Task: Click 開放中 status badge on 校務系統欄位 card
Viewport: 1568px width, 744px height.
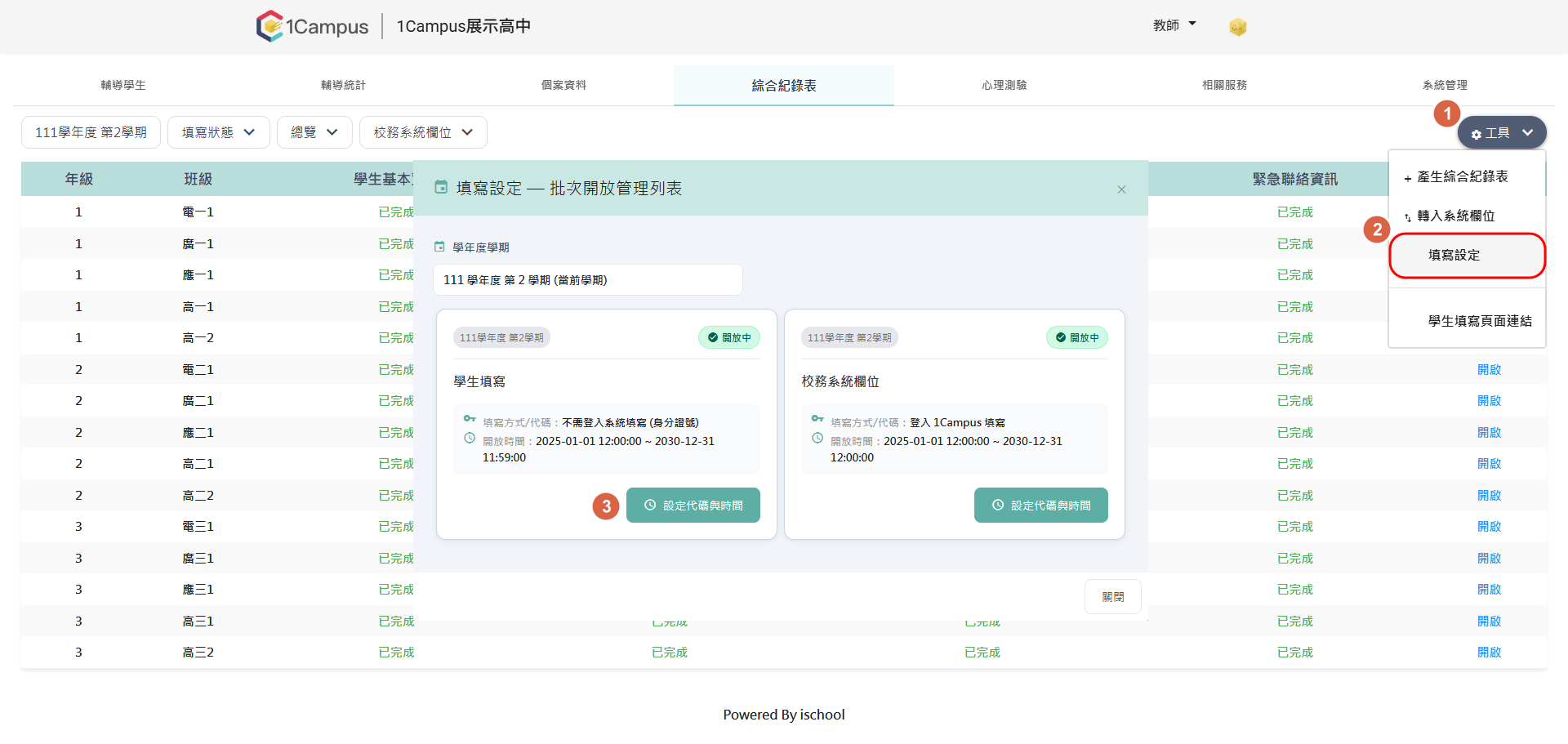Action: [1077, 337]
